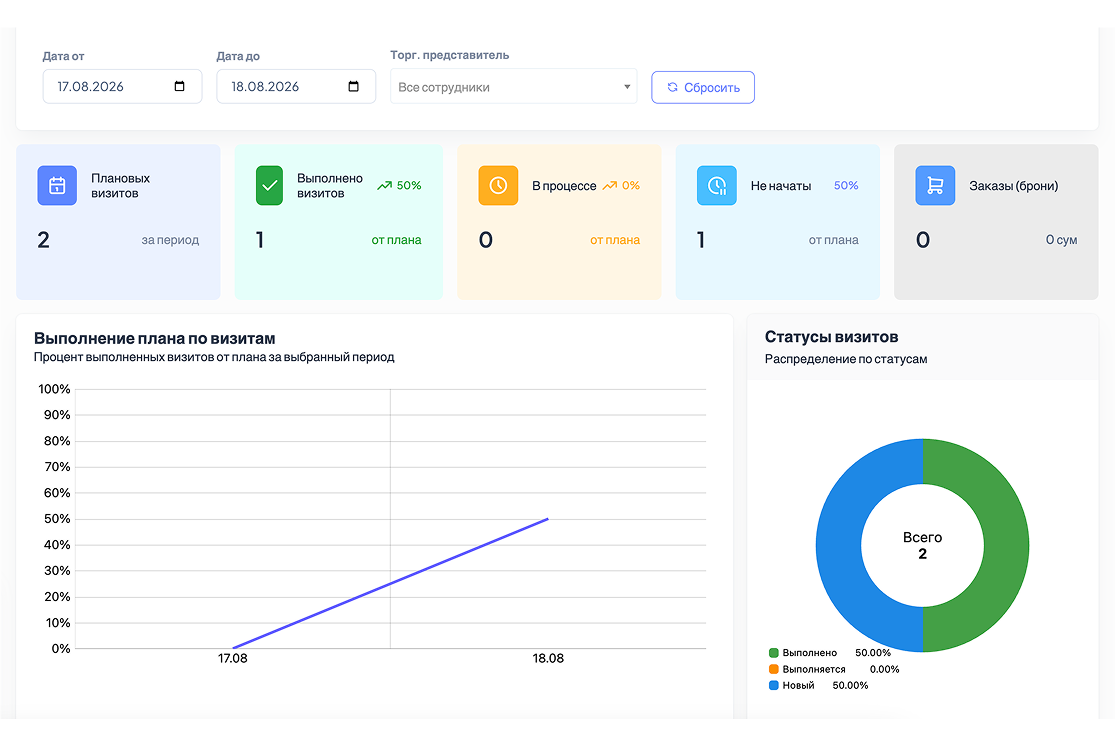Click the 50% y-axis label
1115x745 pixels.
(x=57, y=519)
